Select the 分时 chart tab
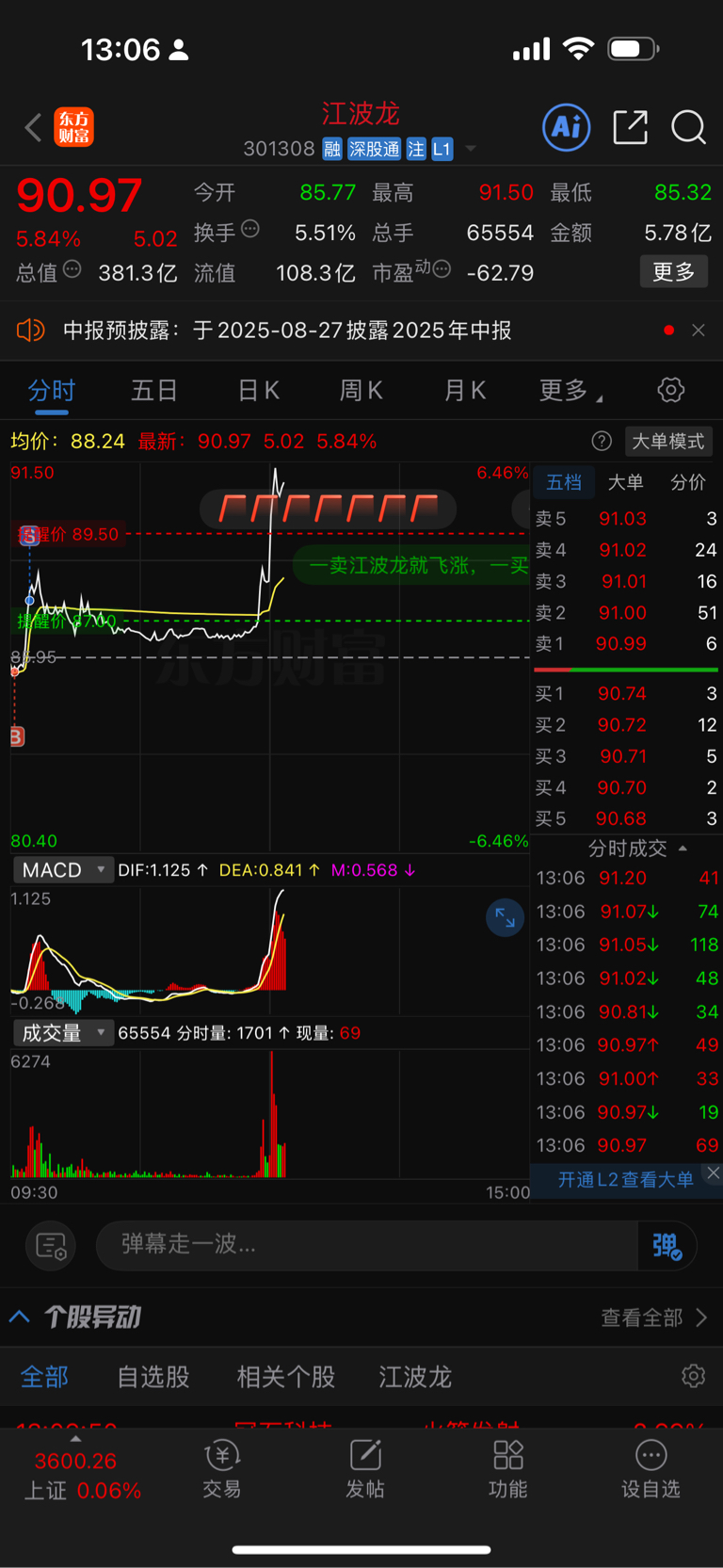Viewport: 723px width, 1568px height. click(x=51, y=390)
